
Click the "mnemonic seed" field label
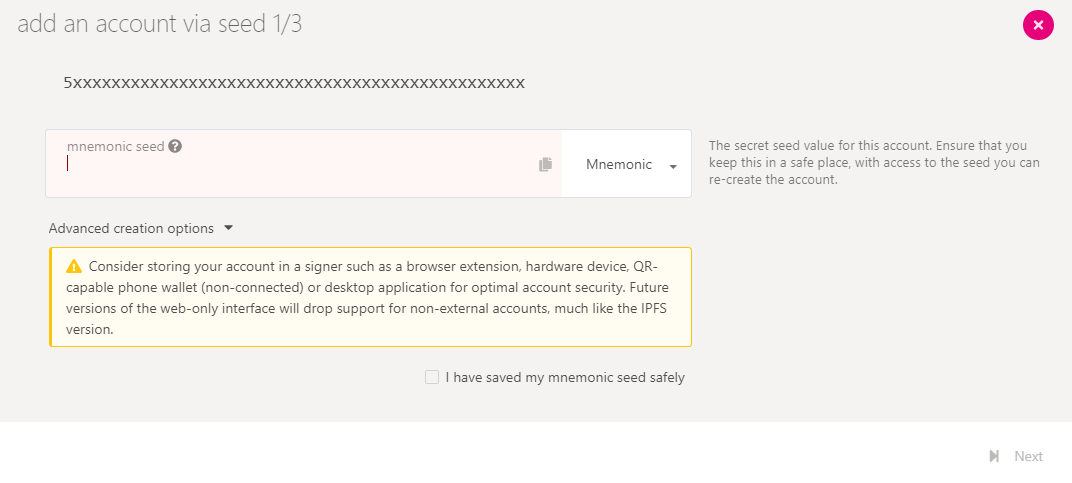coord(115,147)
